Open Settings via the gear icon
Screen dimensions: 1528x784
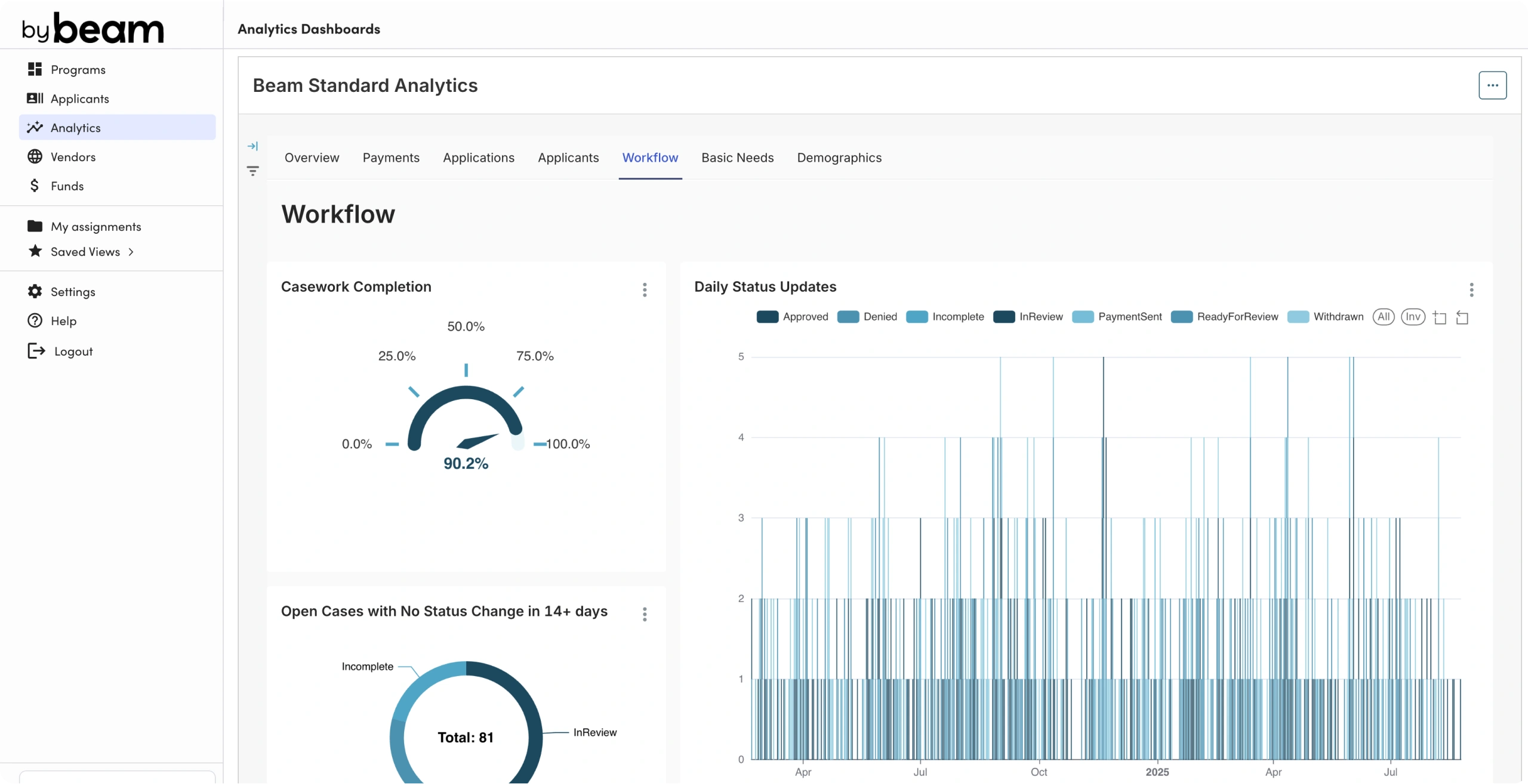point(35,291)
